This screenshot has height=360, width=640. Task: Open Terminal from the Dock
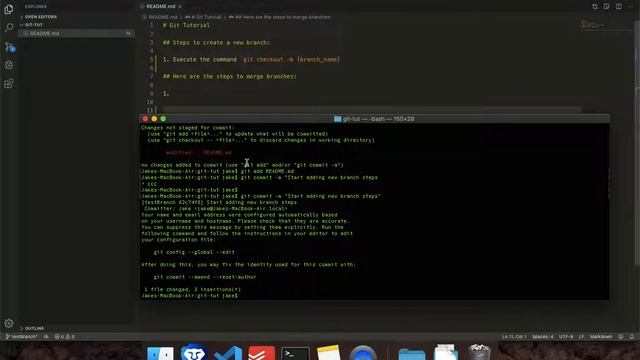295,353
